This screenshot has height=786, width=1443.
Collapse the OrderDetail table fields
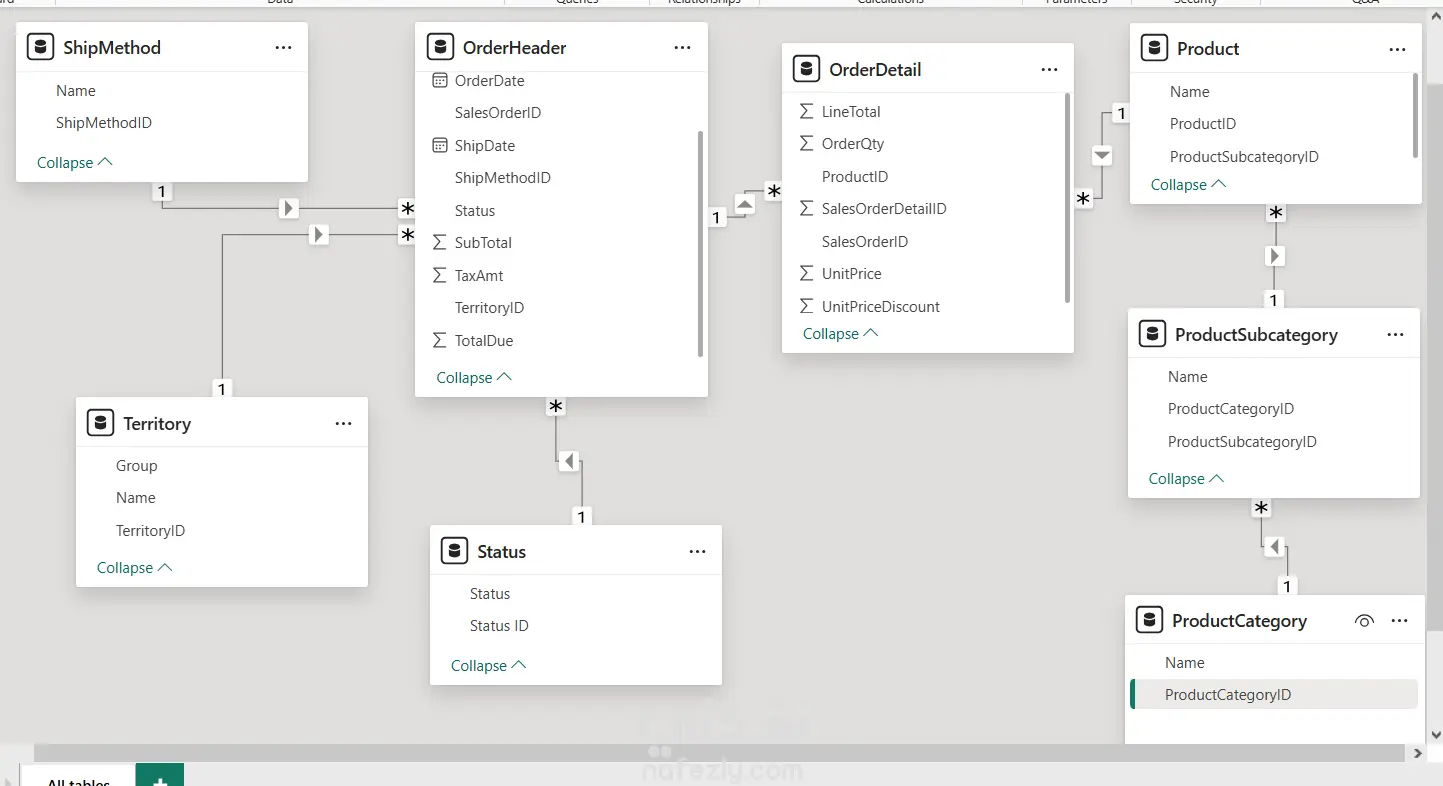click(840, 334)
